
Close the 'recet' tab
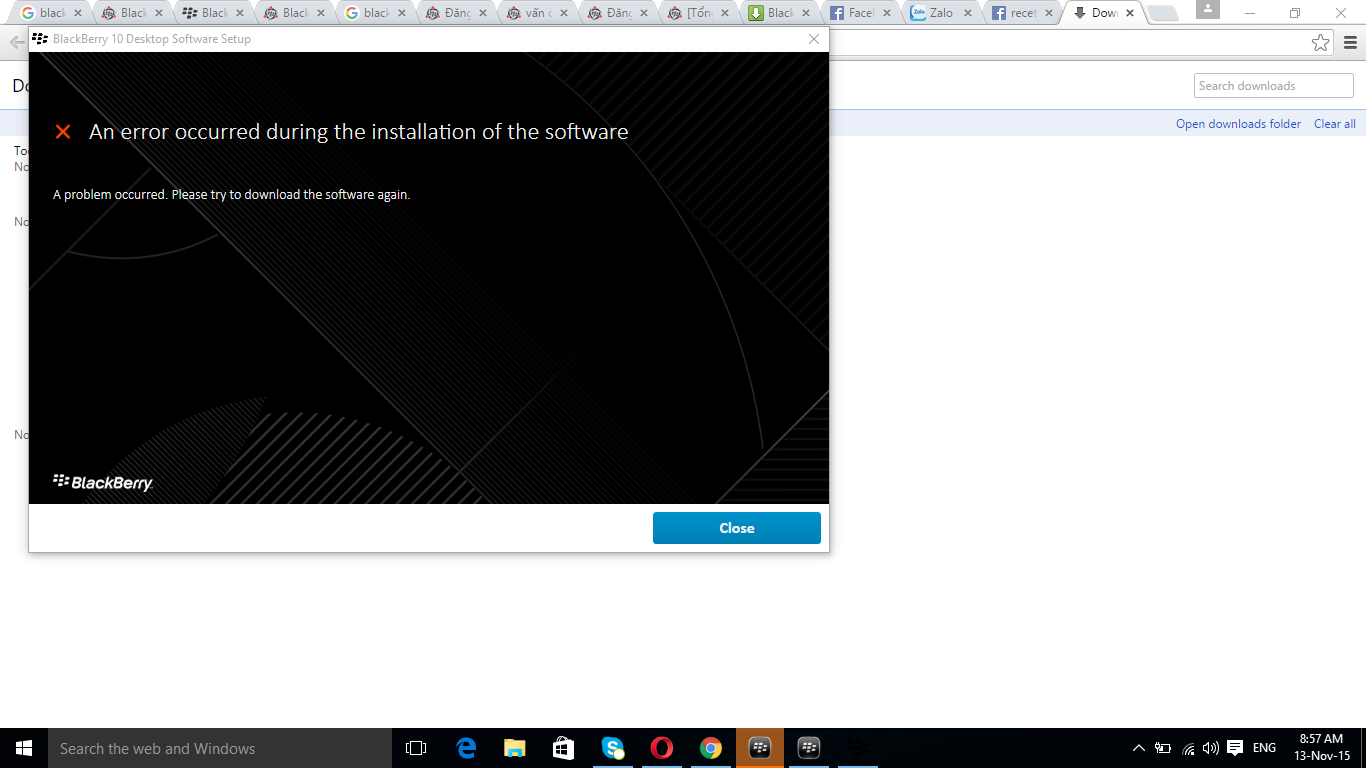coord(1049,13)
